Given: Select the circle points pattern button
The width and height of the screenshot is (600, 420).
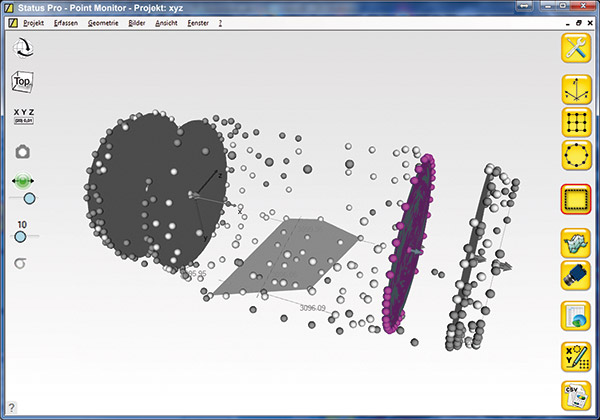Looking at the screenshot, I should click(x=576, y=157).
